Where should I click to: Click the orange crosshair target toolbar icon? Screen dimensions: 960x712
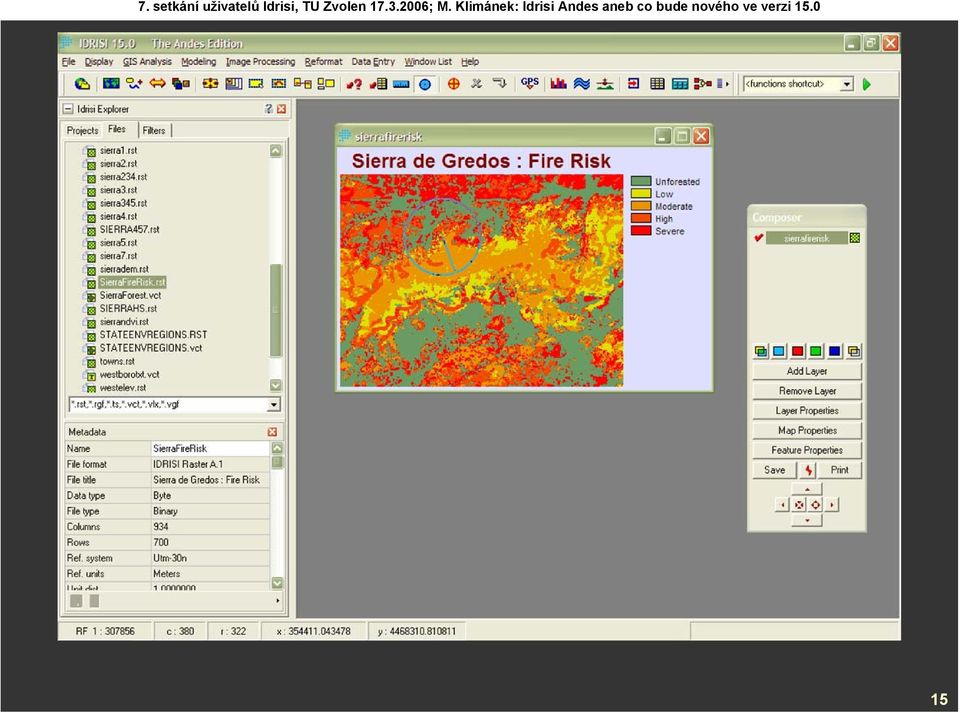454,84
